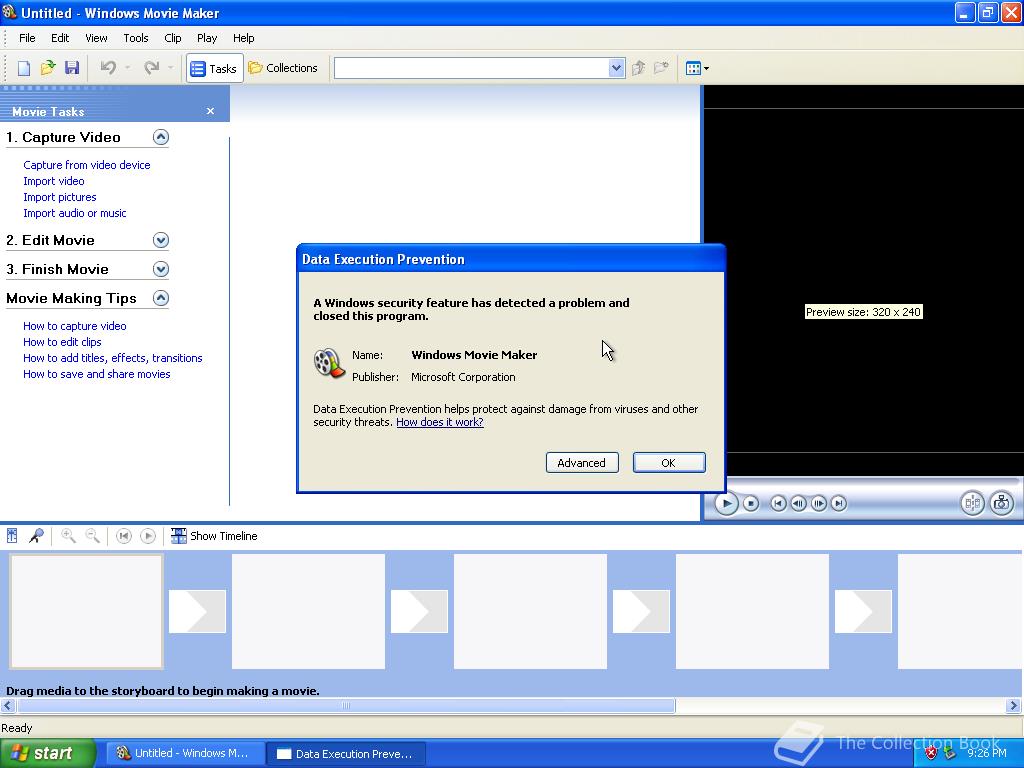Click the Open Project folder icon
The width and height of the screenshot is (1024, 768).
[48, 68]
